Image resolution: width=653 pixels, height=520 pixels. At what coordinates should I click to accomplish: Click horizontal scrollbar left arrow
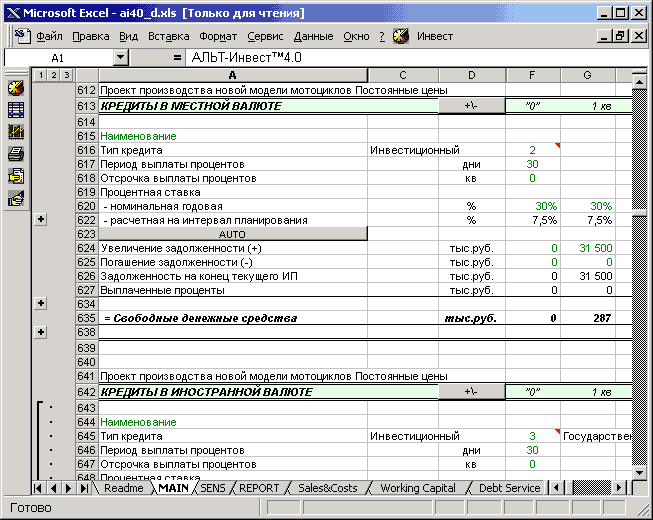[x=556, y=488]
